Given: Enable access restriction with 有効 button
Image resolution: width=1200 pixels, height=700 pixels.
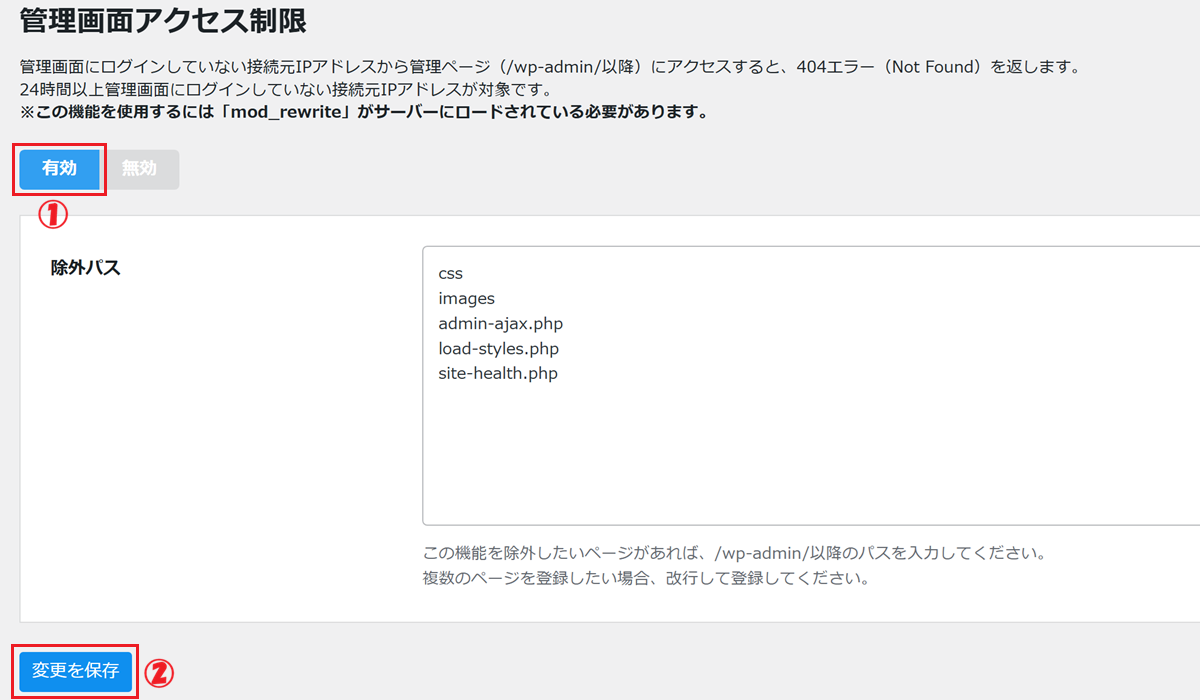Looking at the screenshot, I should pos(59,169).
